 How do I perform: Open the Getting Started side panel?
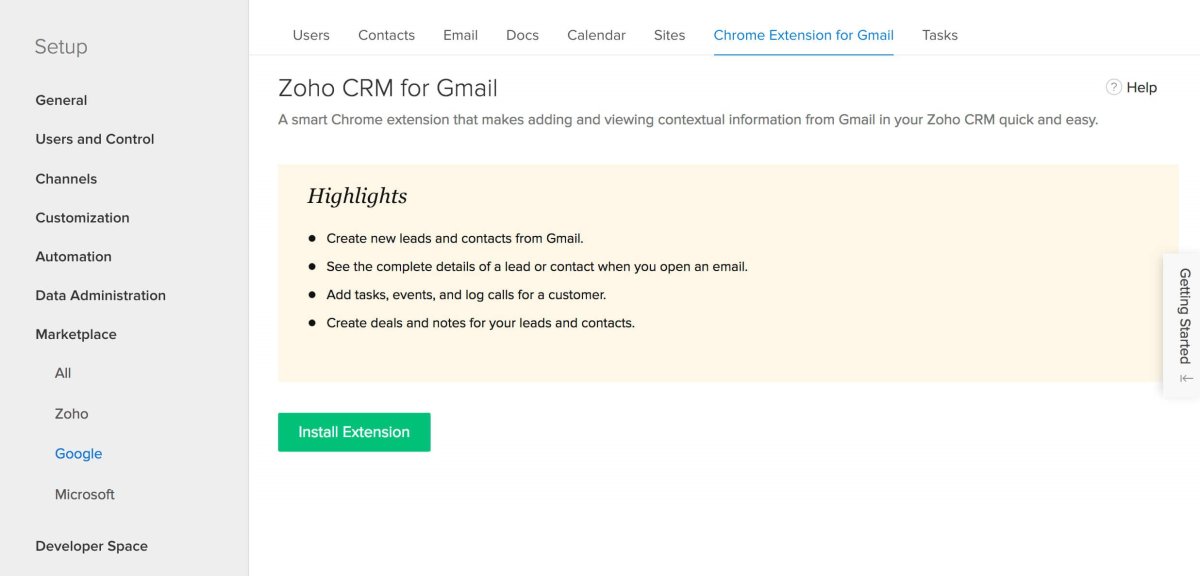[1185, 315]
